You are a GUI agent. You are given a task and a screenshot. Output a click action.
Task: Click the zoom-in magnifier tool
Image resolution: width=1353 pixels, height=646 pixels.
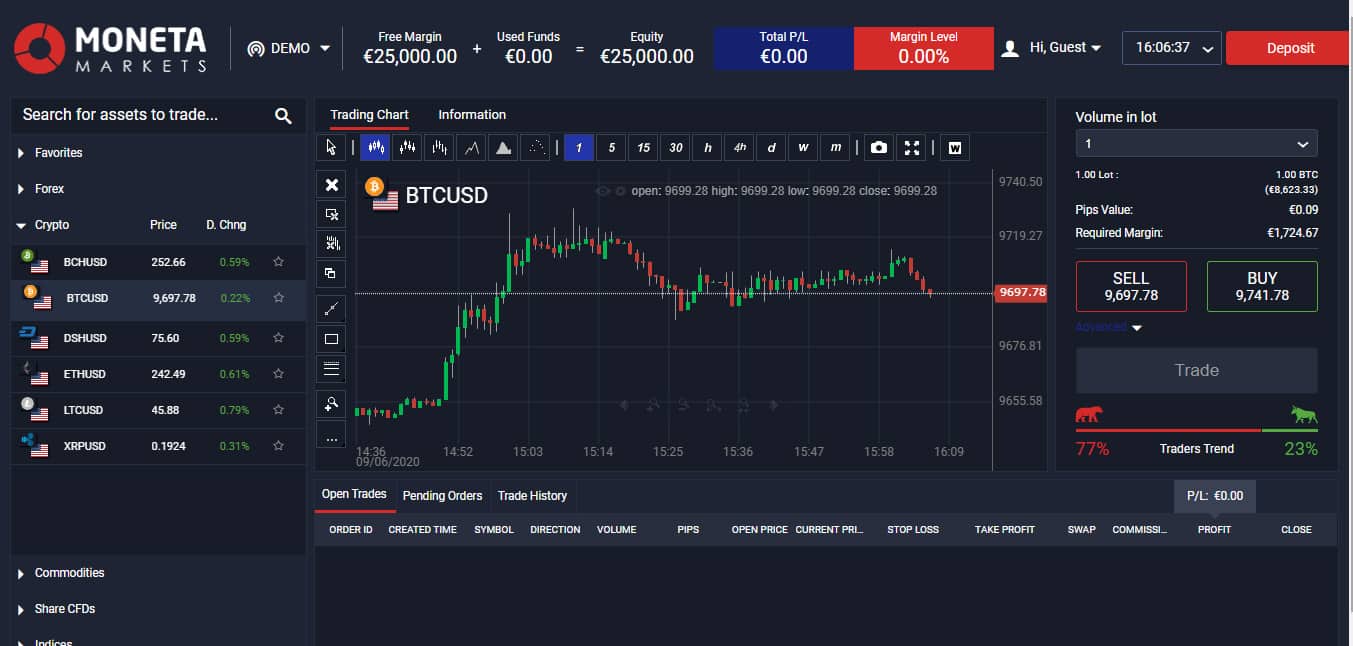(x=332, y=404)
